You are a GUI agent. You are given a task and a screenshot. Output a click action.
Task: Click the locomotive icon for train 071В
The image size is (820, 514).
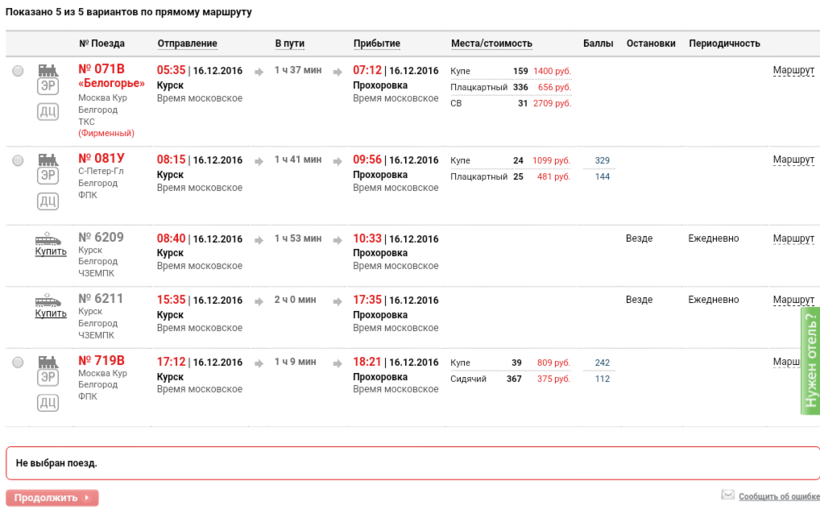[x=48, y=70]
